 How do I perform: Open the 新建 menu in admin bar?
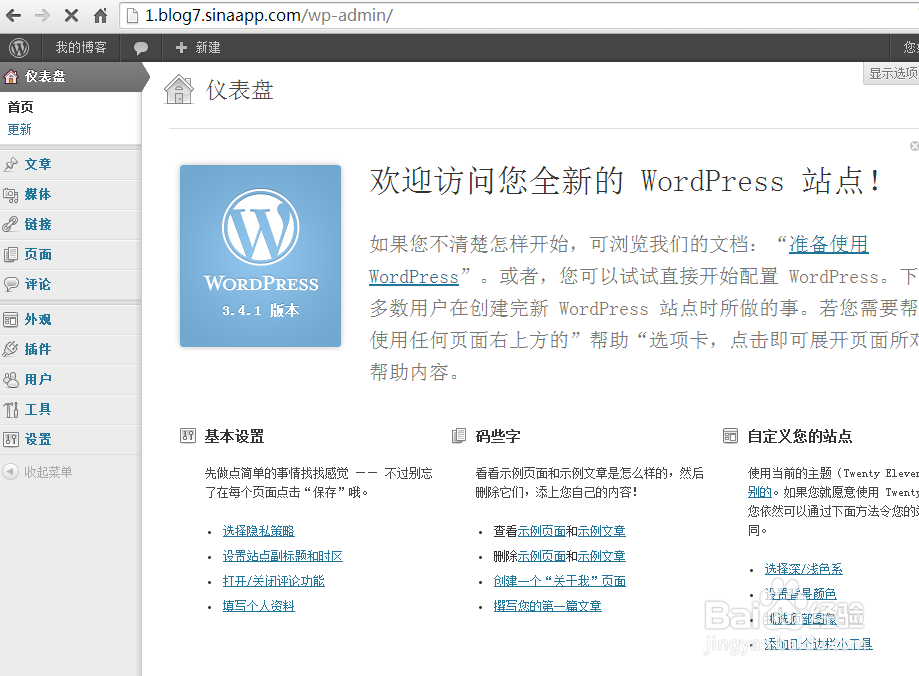[x=198, y=47]
